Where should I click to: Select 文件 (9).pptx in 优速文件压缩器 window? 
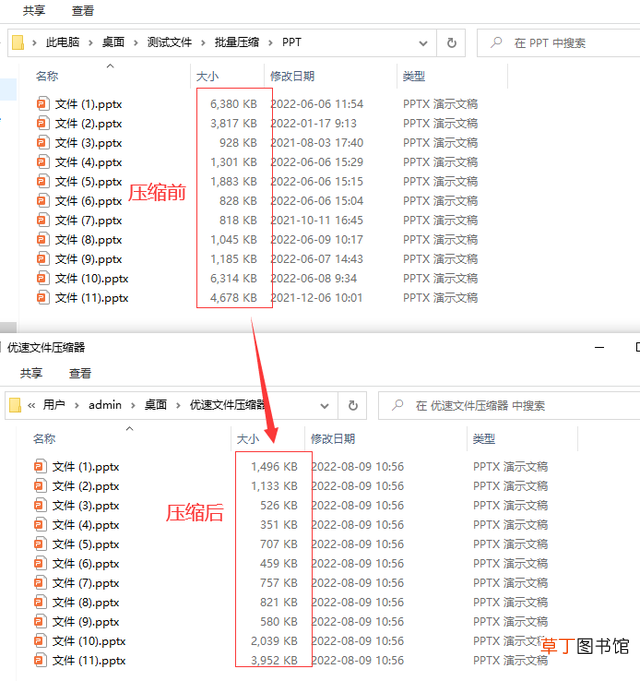[86, 621]
